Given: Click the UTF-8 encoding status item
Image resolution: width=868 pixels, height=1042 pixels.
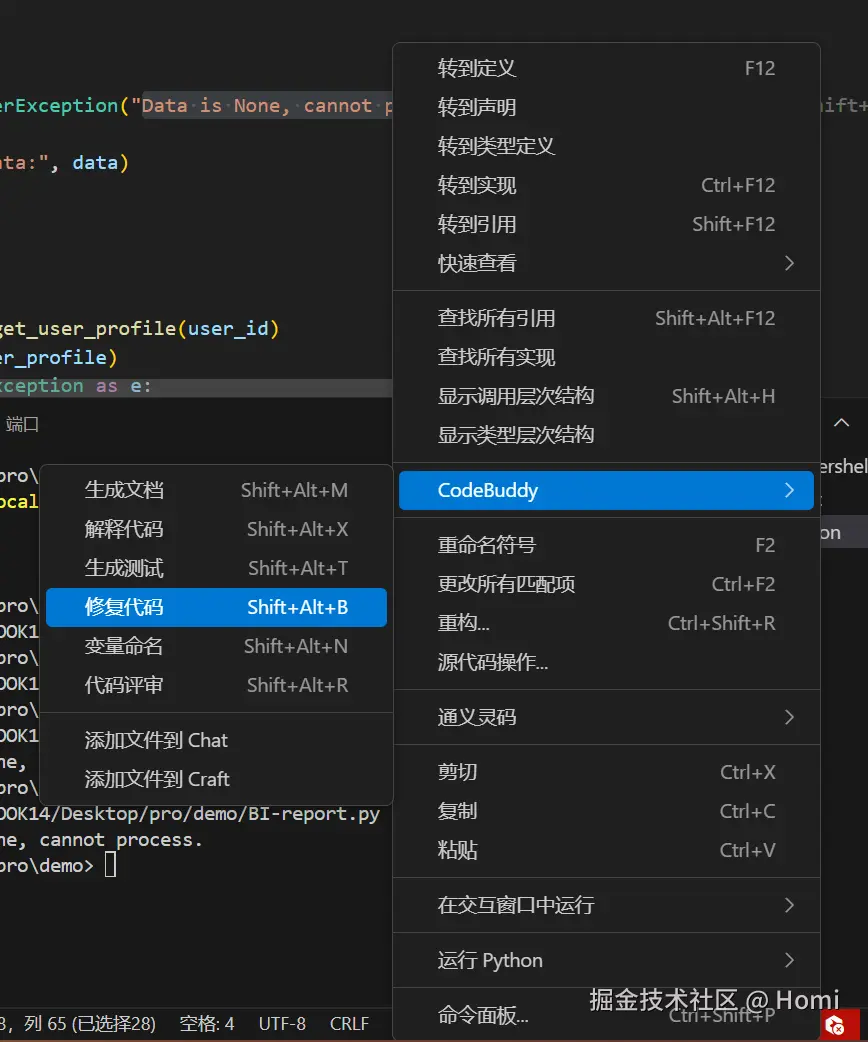Looking at the screenshot, I should [282, 1024].
